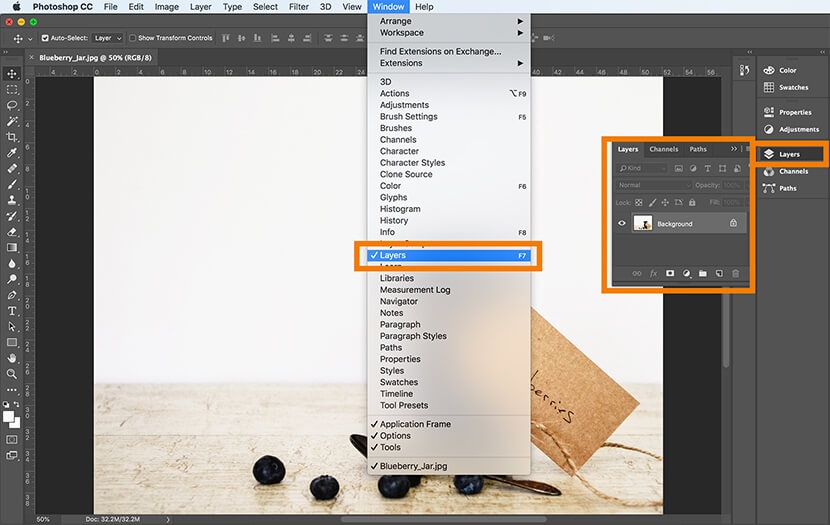Screen dimensions: 830x525
Task: Delete layer using trash icon
Action: pyautogui.click(x=735, y=273)
